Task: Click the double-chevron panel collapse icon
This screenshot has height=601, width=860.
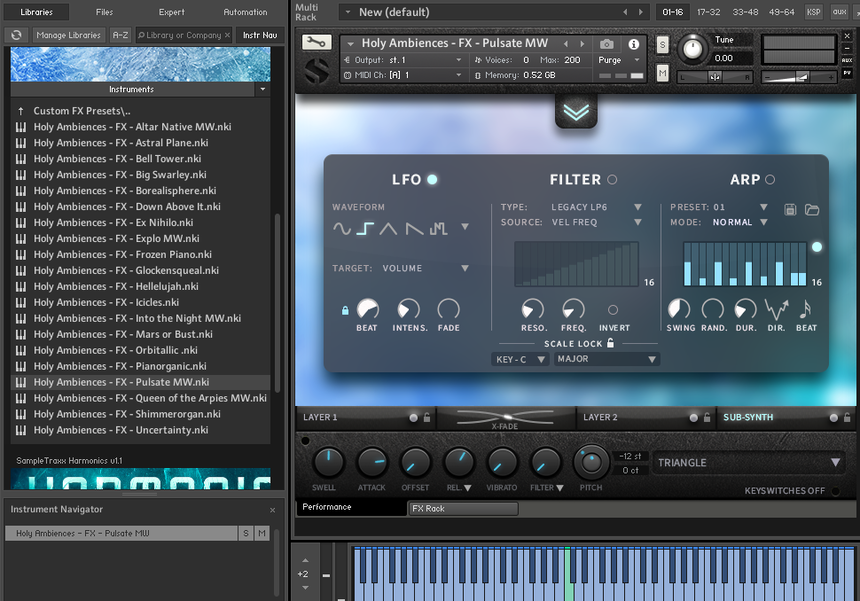Action: click(576, 111)
